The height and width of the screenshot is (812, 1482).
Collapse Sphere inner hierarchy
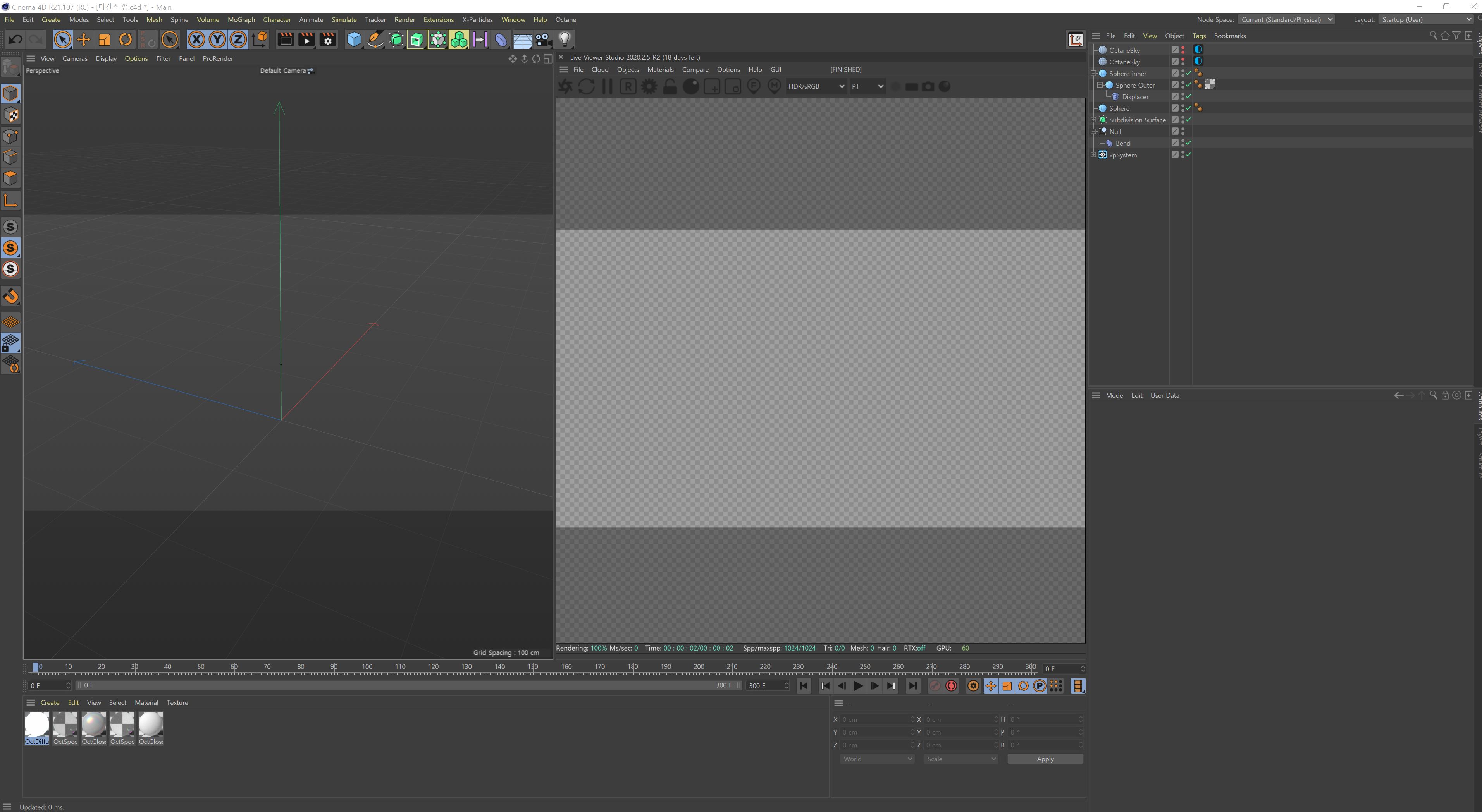(x=1094, y=74)
